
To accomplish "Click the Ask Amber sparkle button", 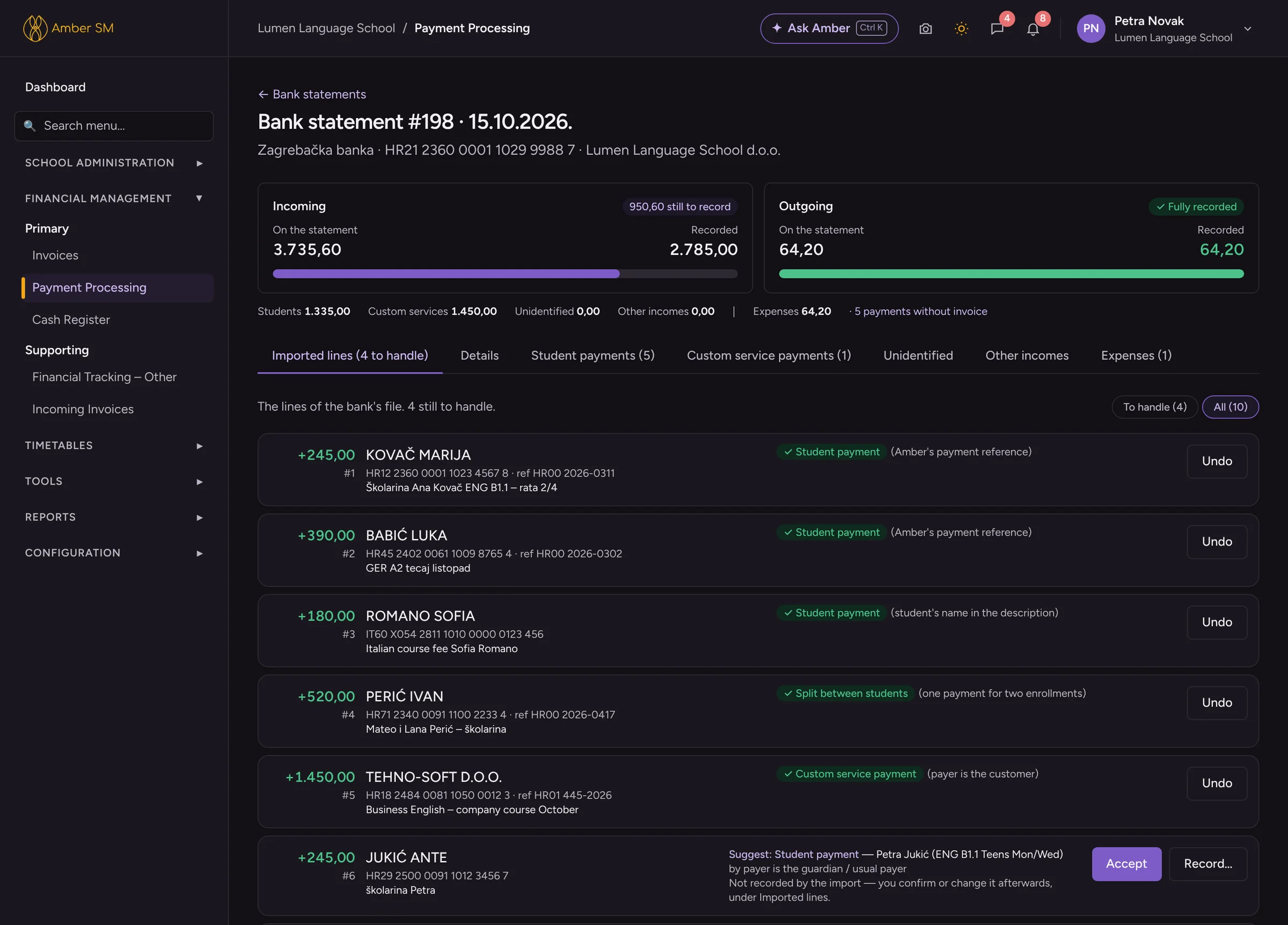I will click(829, 28).
